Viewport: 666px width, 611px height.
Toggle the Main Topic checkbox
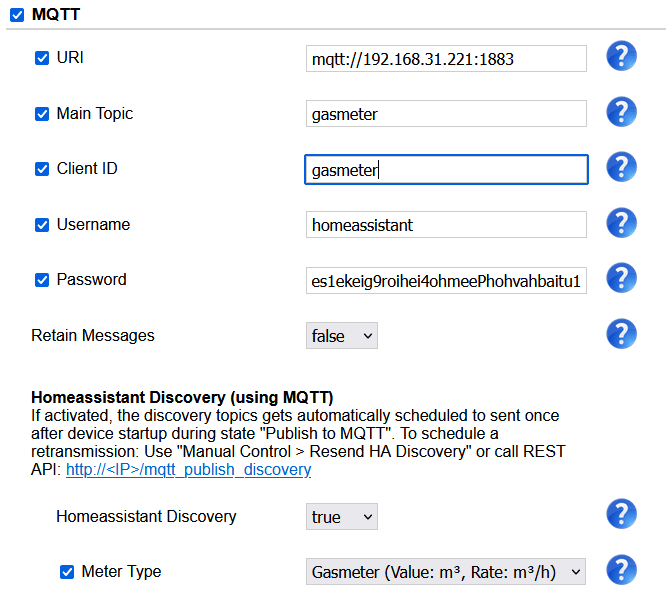pos(42,114)
